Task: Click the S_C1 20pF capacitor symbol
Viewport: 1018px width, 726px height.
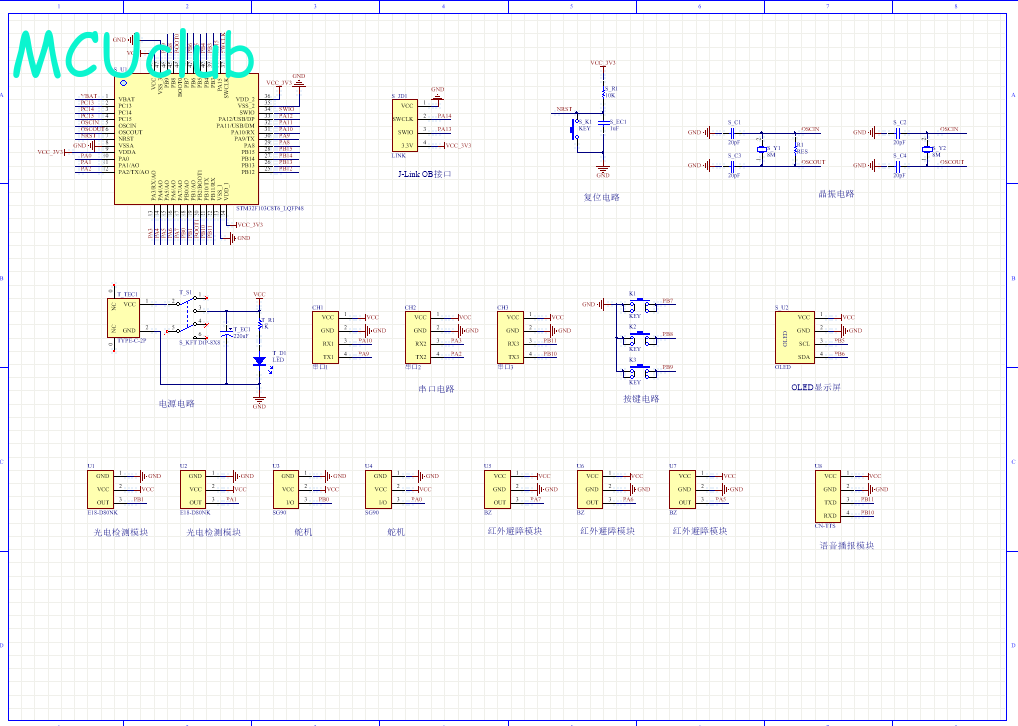Action: point(733,133)
